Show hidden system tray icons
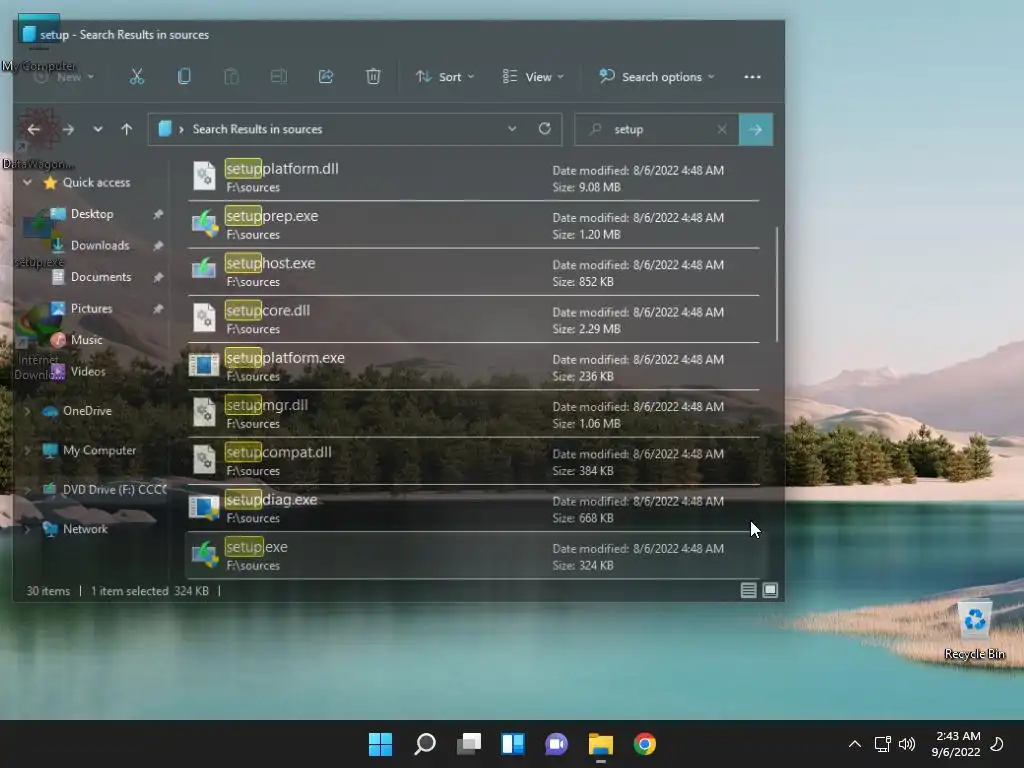This screenshot has height=768, width=1024. (855, 744)
